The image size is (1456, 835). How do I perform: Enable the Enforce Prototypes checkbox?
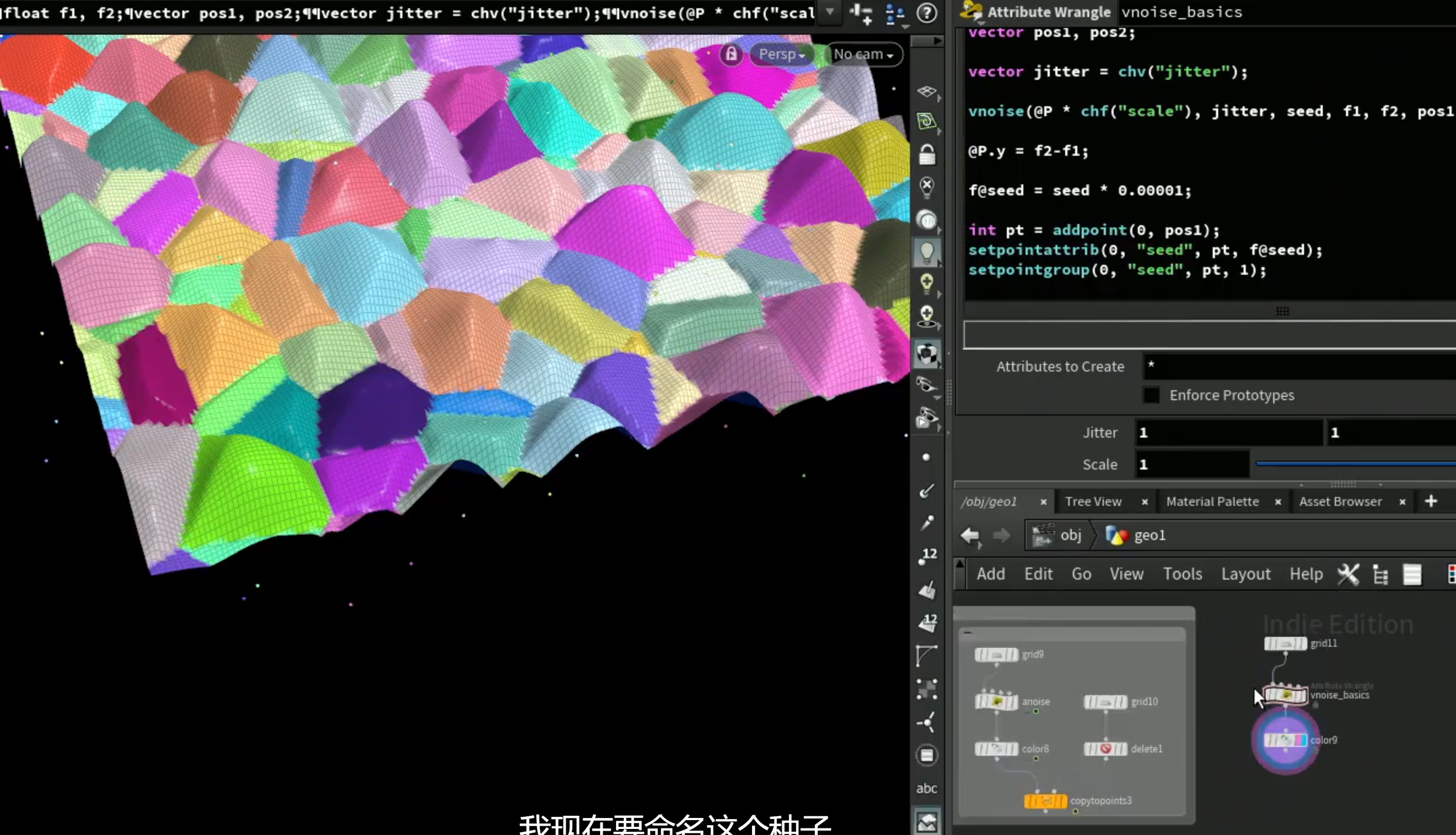click(x=1151, y=395)
